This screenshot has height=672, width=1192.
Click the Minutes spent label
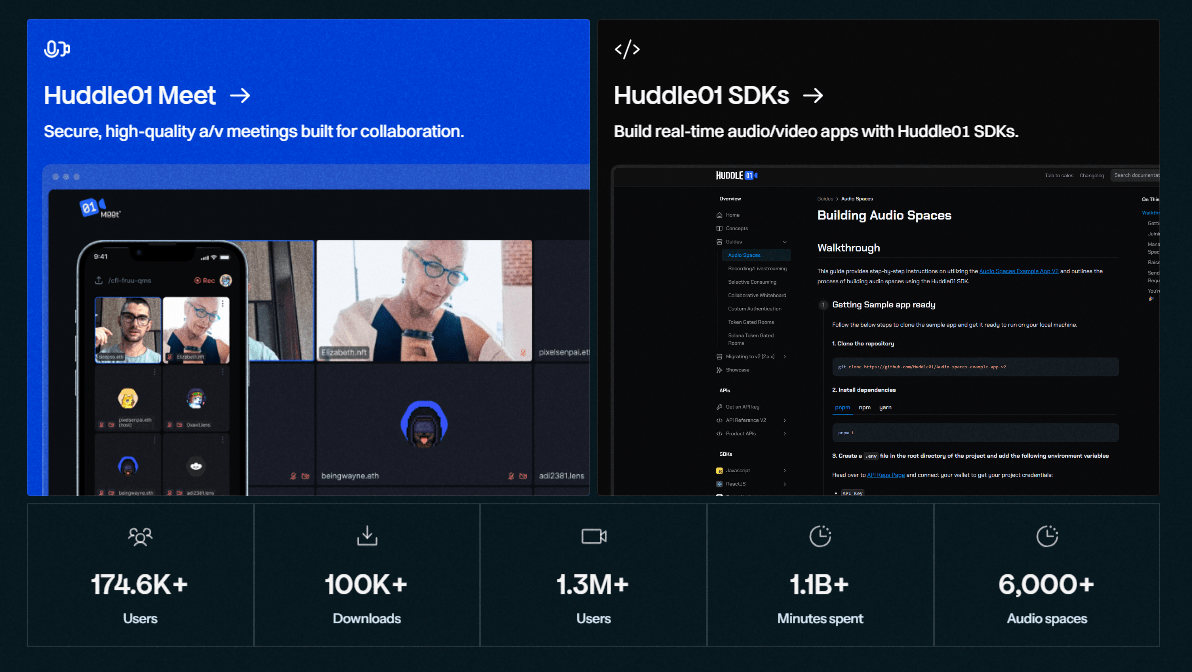[820, 619]
